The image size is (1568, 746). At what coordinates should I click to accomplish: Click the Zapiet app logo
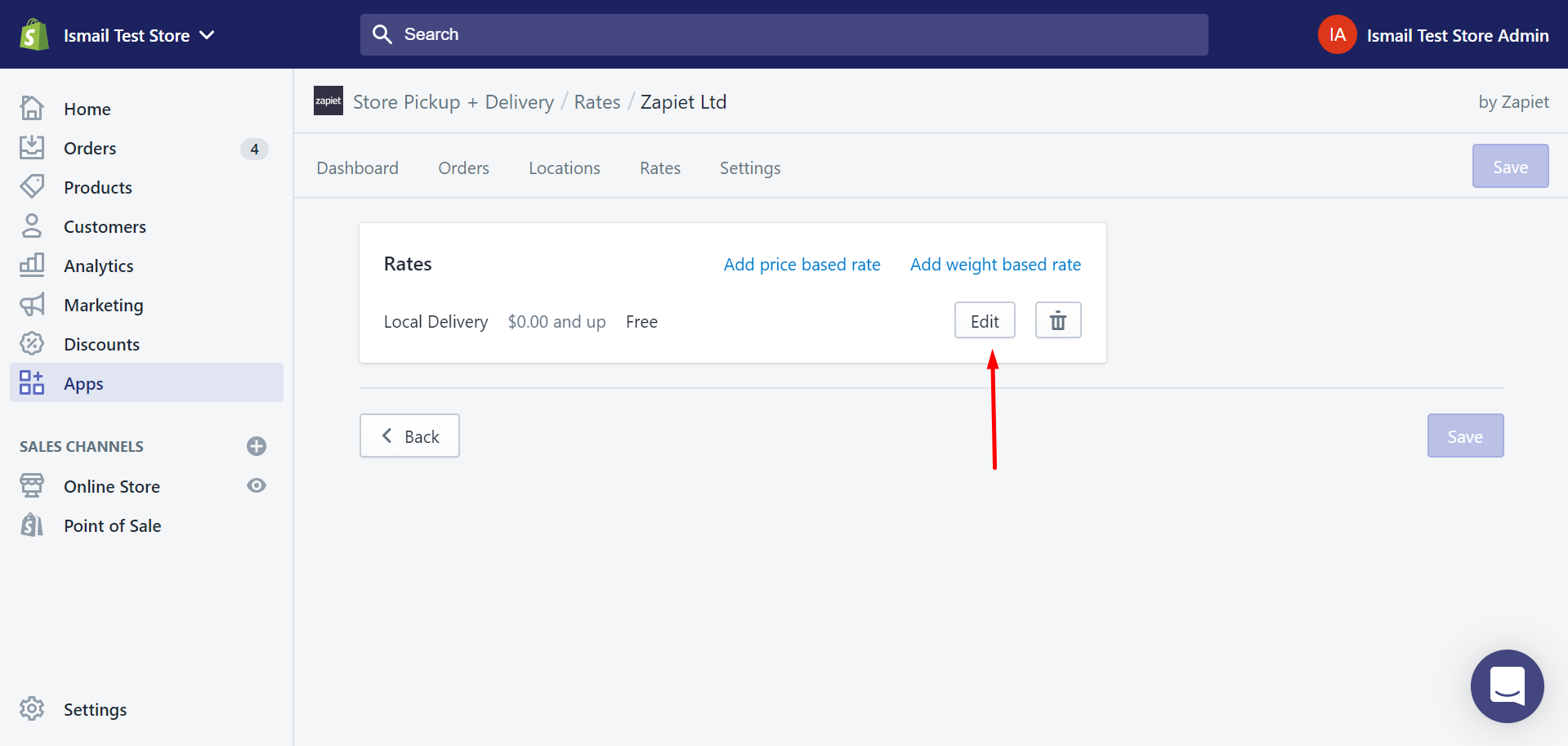click(x=328, y=101)
